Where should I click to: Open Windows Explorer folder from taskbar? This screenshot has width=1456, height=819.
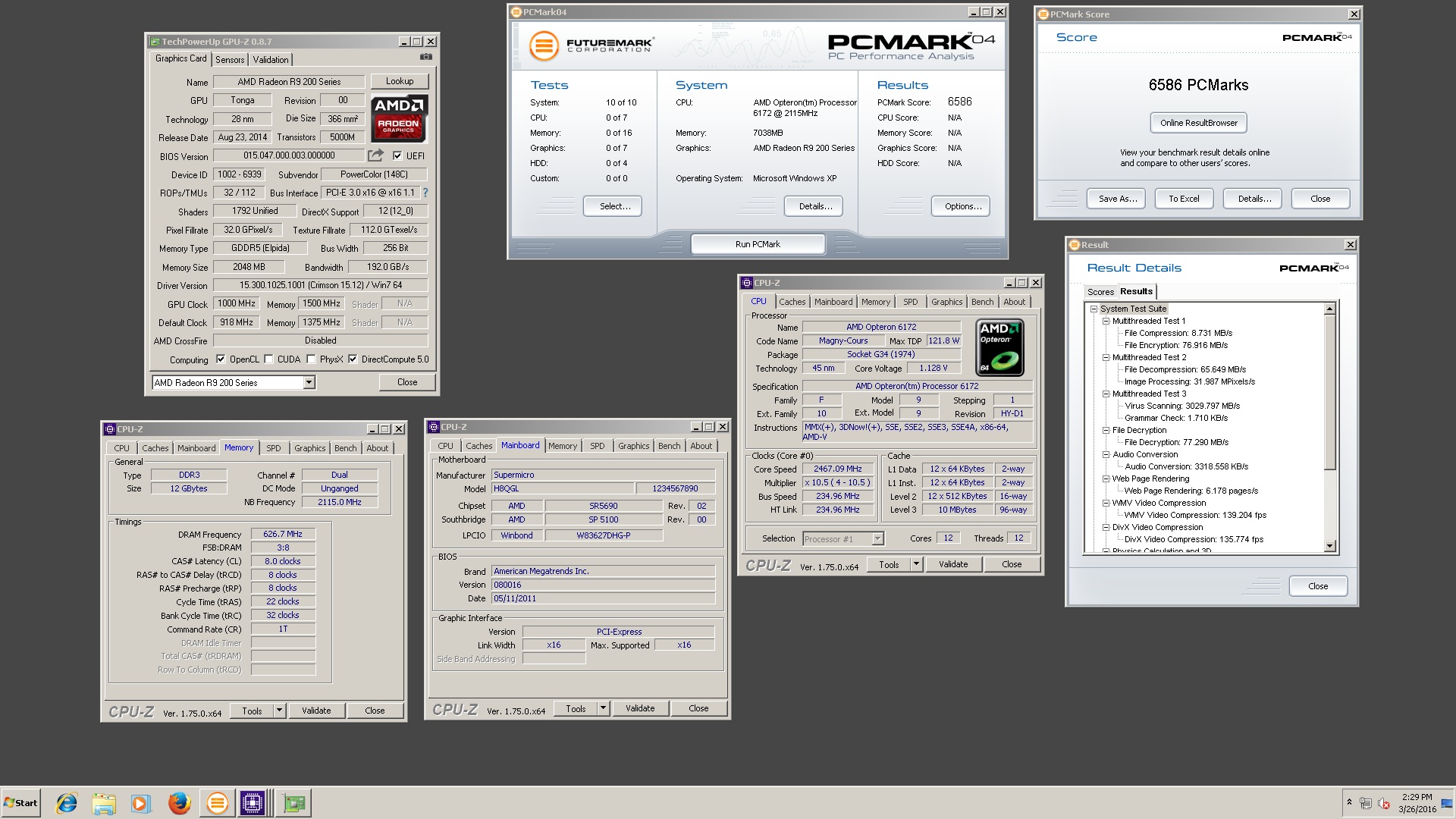[x=104, y=803]
